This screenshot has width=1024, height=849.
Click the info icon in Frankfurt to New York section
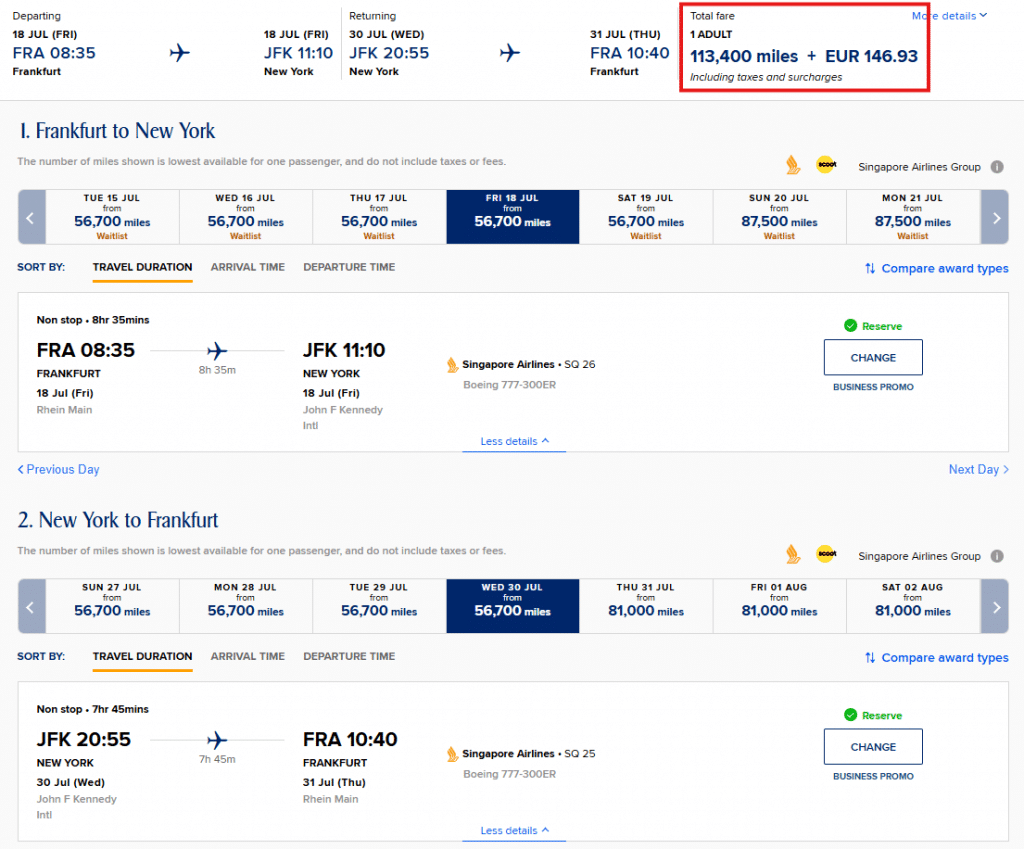pos(997,167)
